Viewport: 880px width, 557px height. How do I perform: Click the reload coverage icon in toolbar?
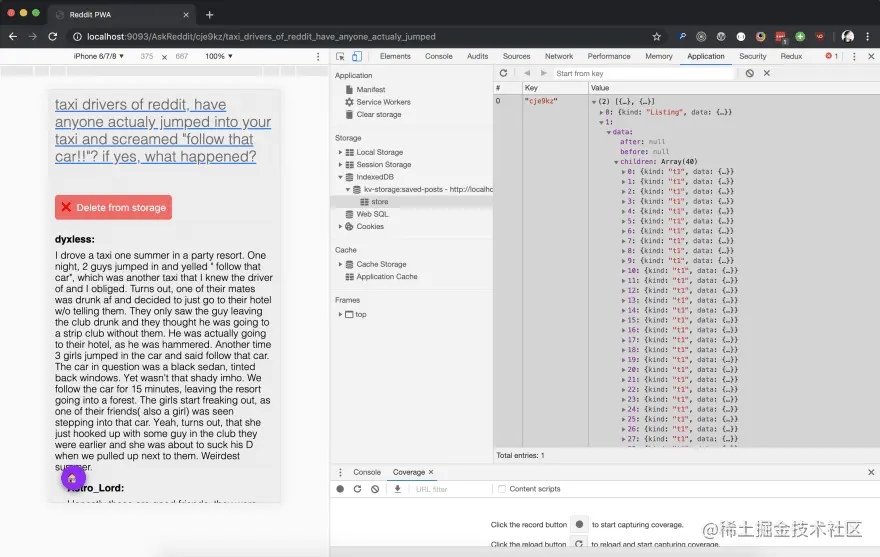357,489
